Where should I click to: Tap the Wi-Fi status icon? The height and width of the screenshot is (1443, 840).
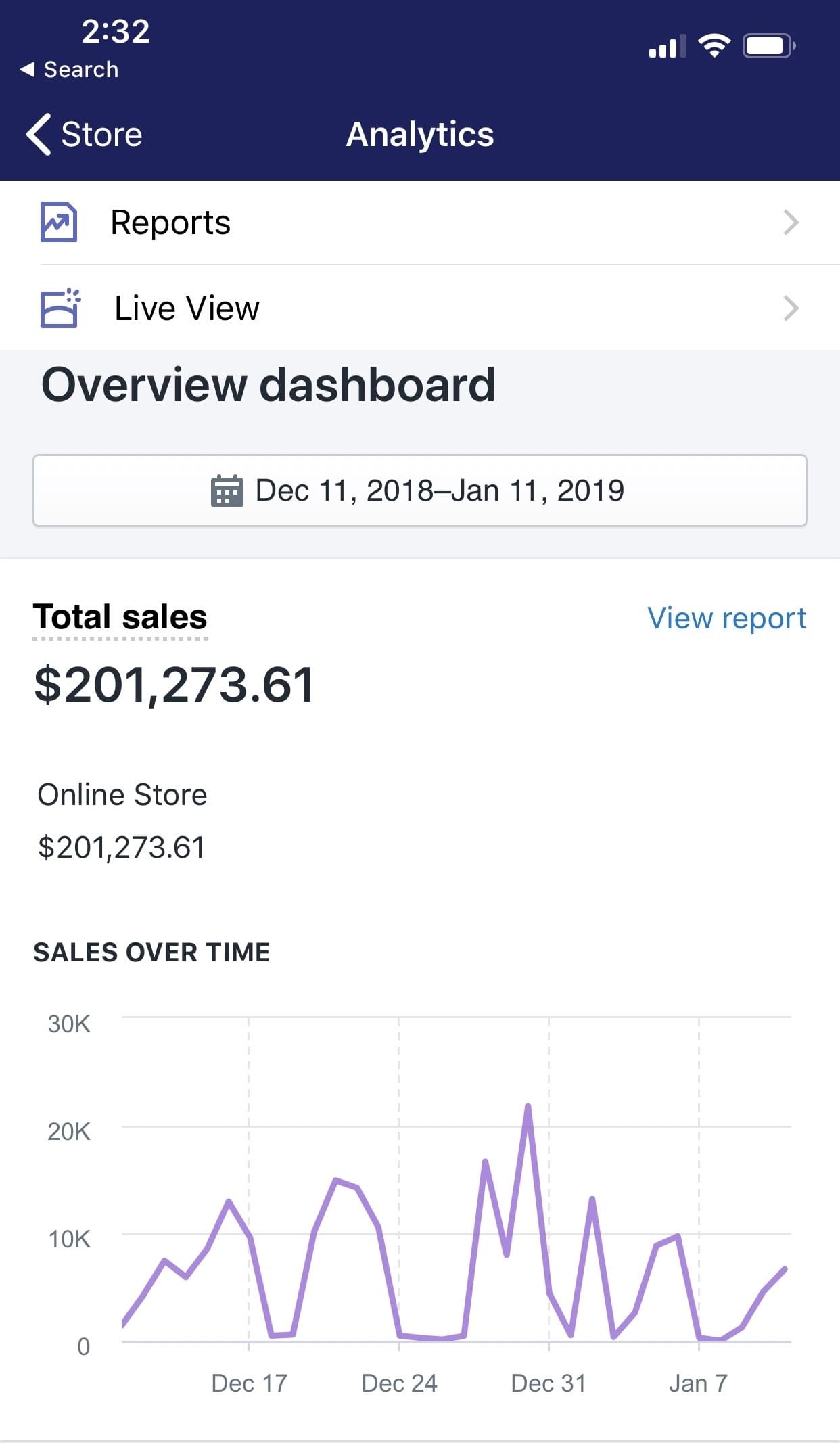[x=714, y=46]
